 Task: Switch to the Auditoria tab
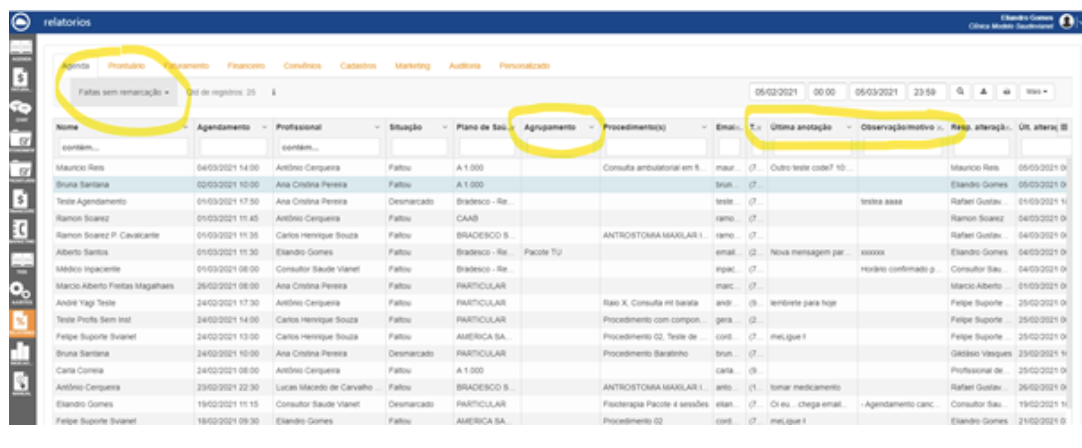[464, 66]
